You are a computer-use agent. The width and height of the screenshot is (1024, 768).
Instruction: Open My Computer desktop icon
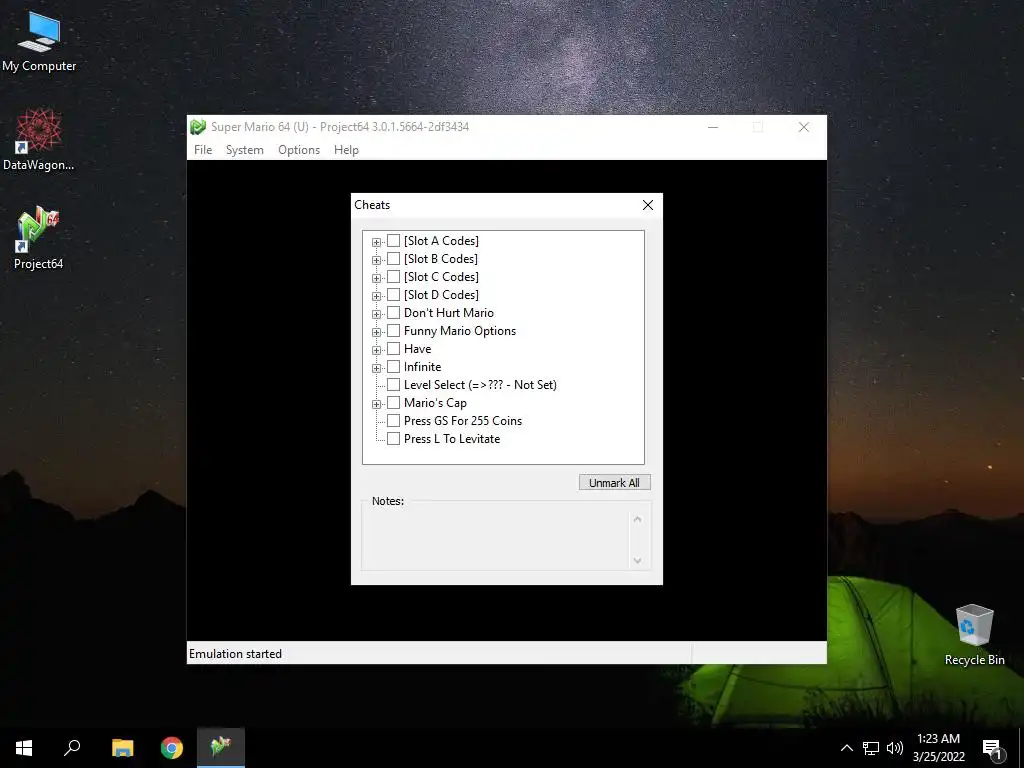[39, 40]
